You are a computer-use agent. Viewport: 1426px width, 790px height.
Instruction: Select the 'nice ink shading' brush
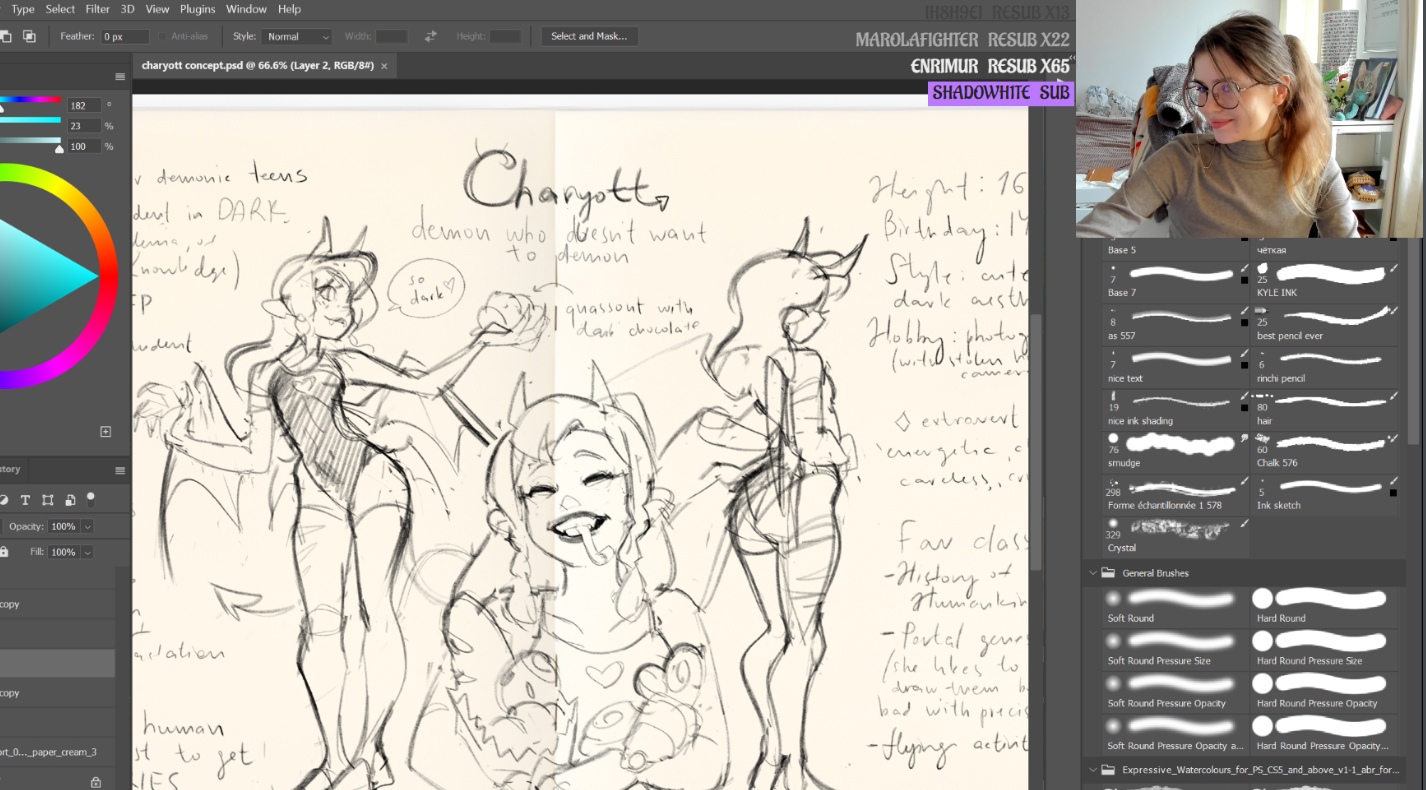click(1177, 409)
